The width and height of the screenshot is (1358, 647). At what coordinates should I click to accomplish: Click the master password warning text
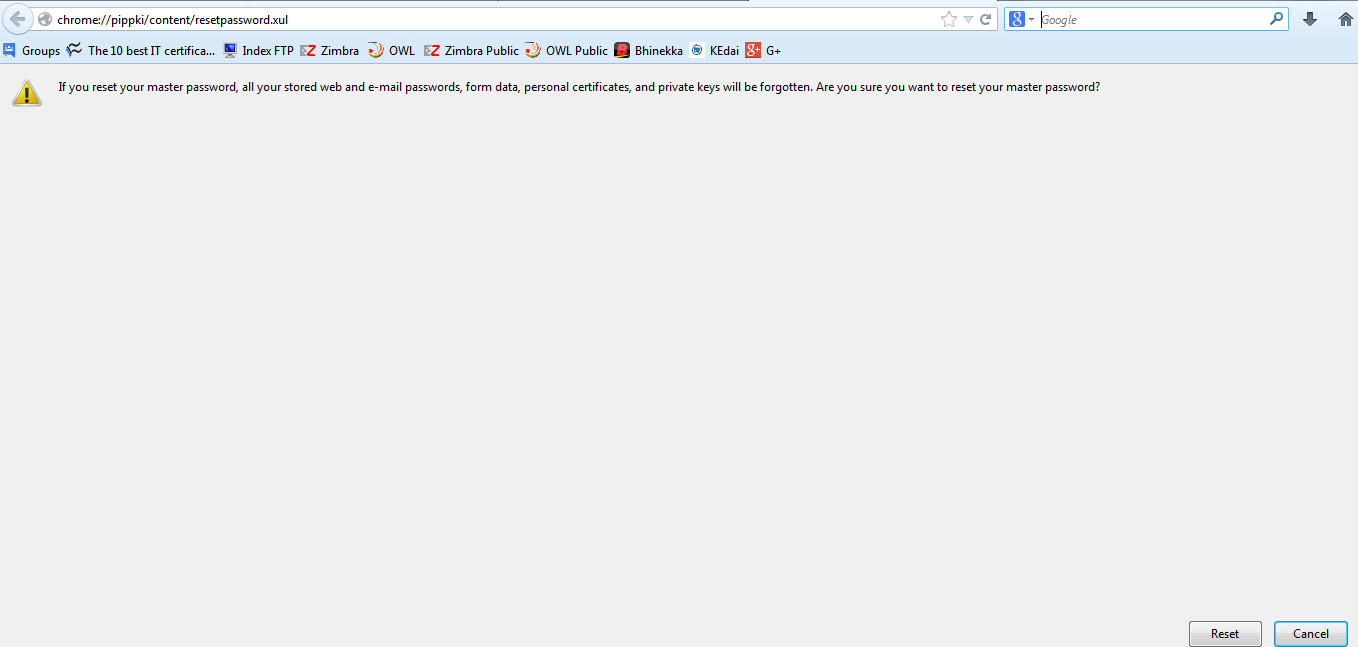(x=579, y=87)
